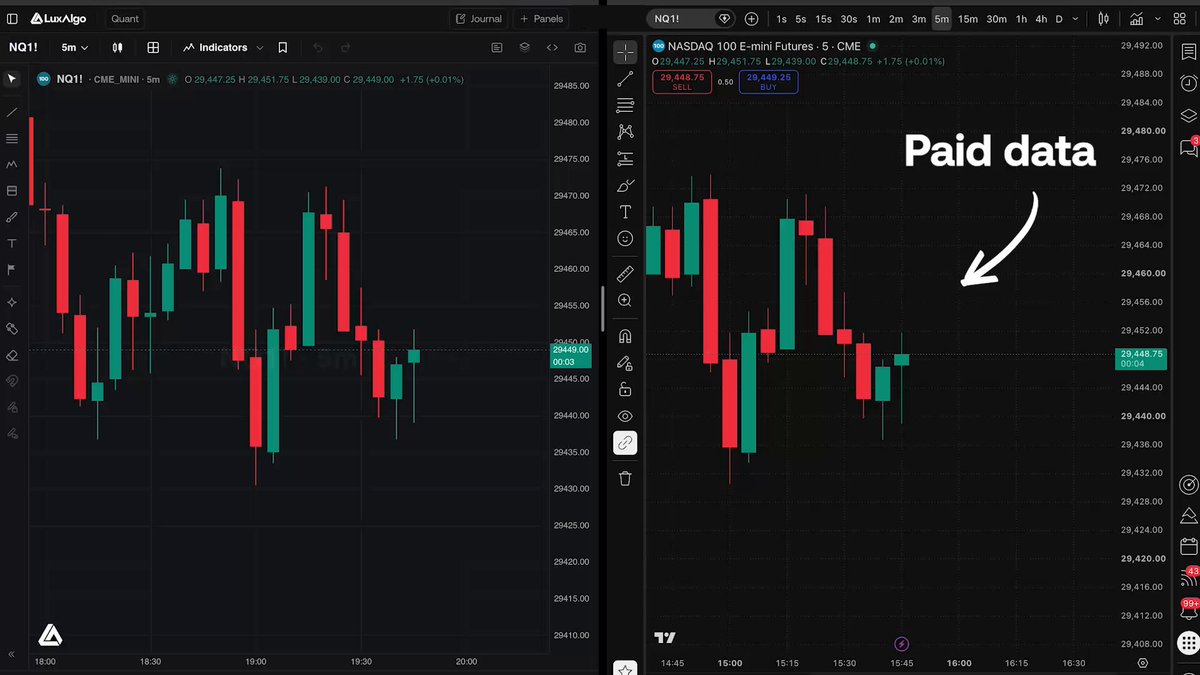Click the NQ1! symbol search box in TradingView
The width and height of the screenshot is (1200, 675).
(691, 19)
